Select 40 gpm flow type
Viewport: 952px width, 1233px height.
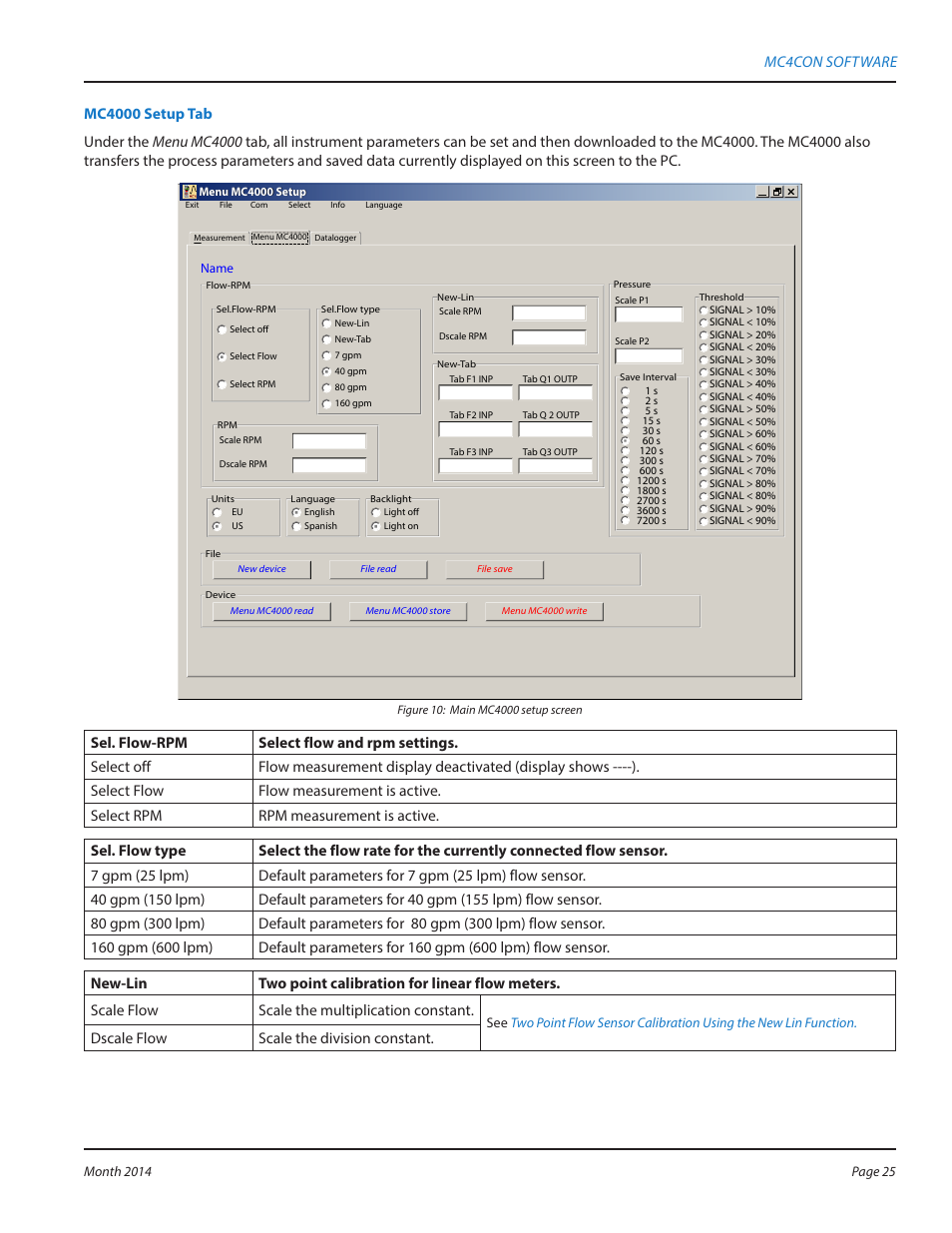(x=326, y=371)
